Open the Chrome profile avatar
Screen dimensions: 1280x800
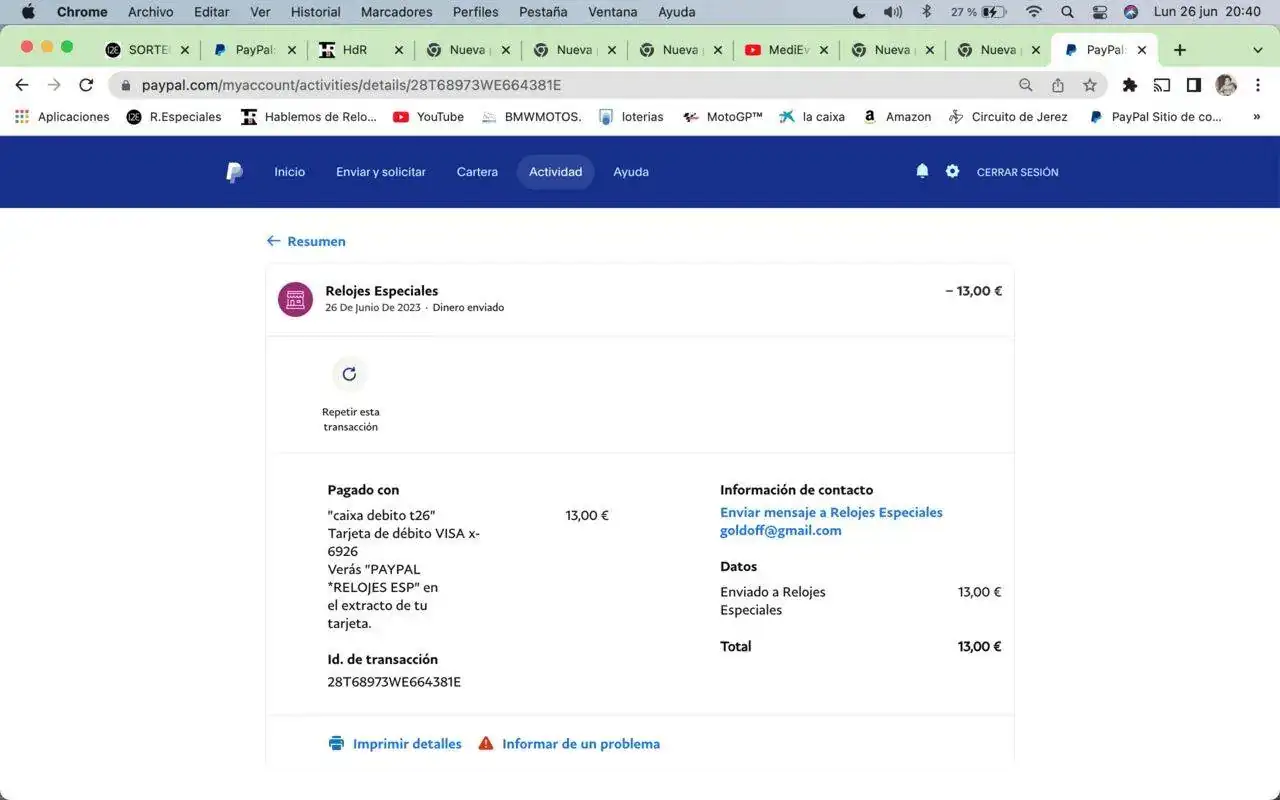coord(1226,85)
